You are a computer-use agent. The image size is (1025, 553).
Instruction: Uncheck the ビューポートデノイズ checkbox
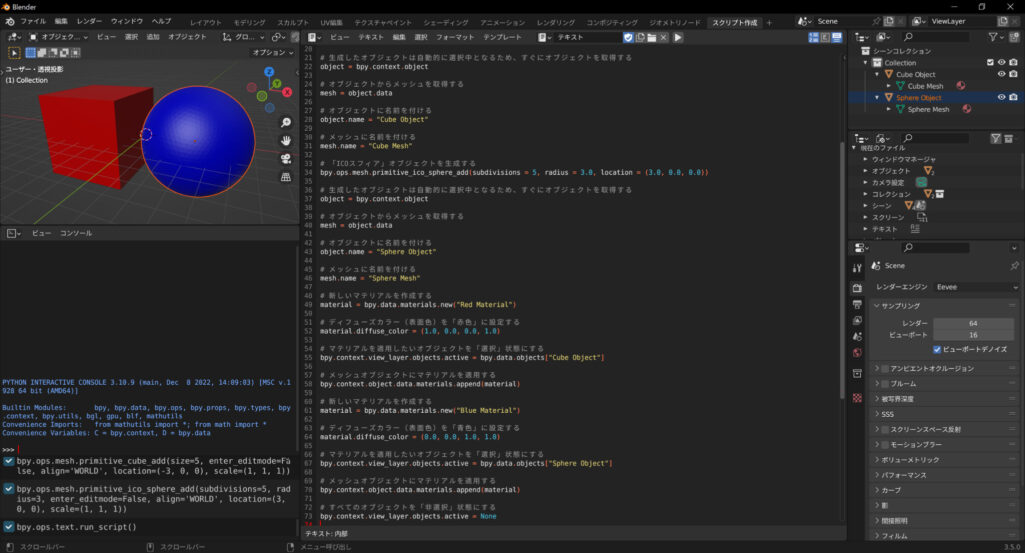(937, 350)
